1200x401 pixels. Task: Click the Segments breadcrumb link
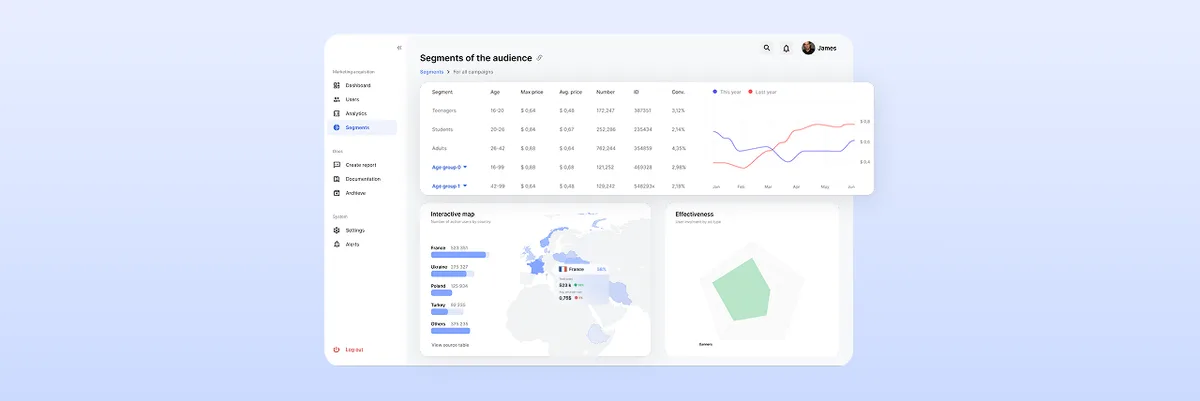pos(432,72)
